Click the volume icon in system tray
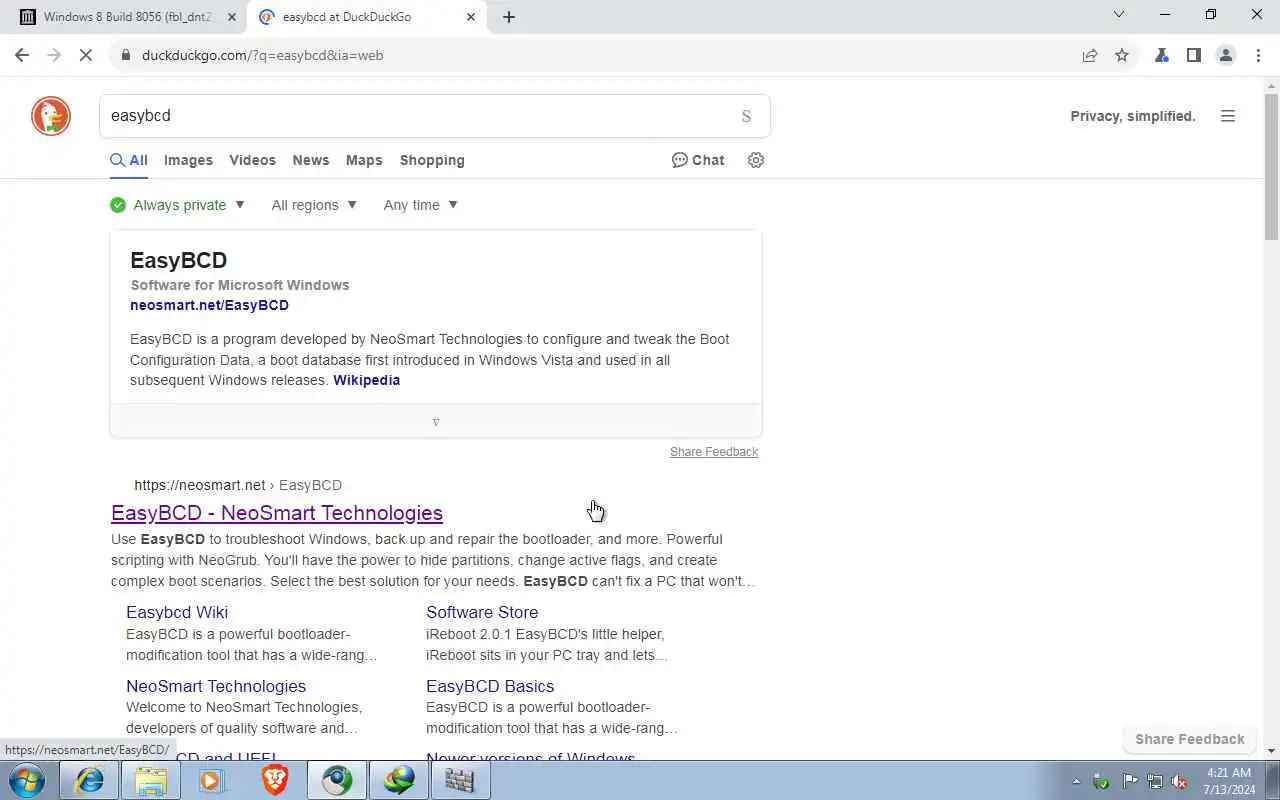Viewport: 1280px width, 800px height. point(1180,781)
